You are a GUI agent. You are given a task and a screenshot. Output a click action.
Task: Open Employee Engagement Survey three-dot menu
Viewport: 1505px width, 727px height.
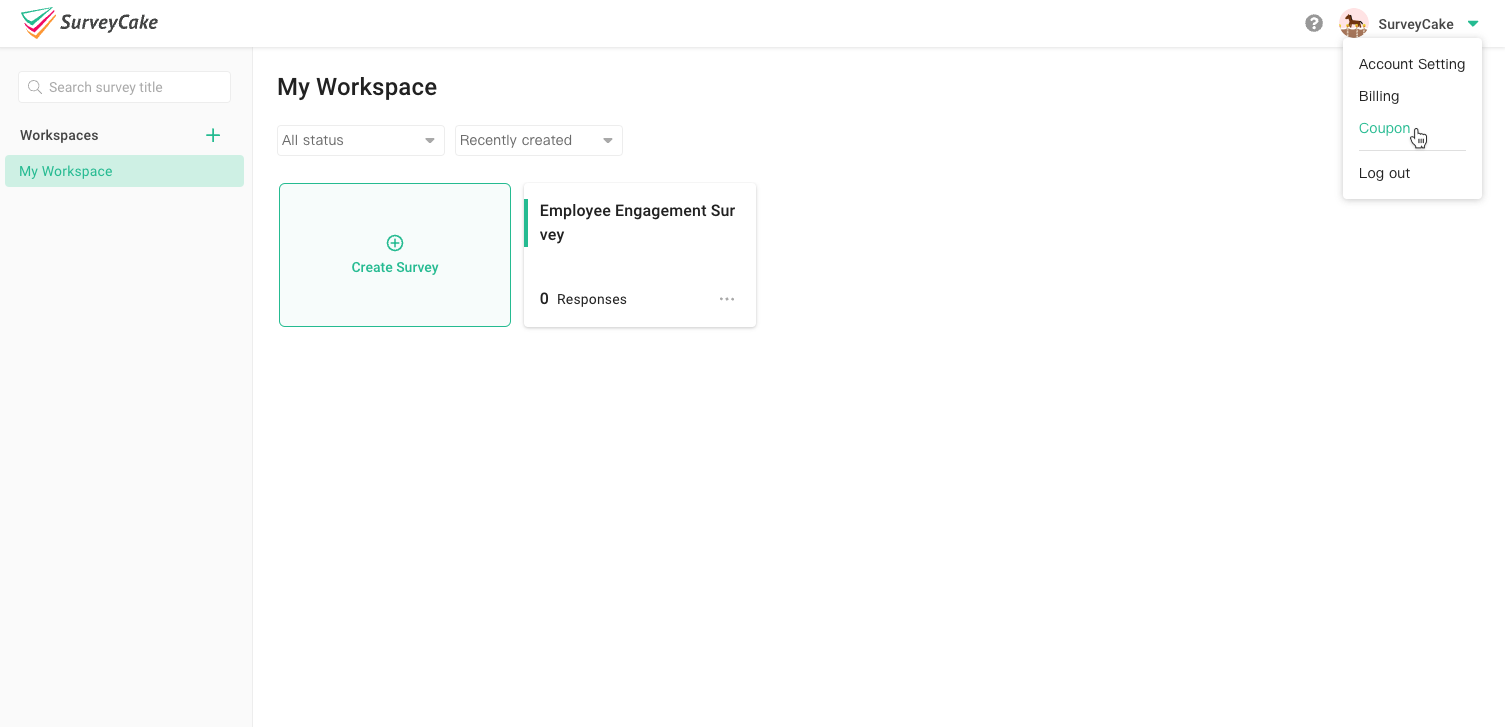pyautogui.click(x=727, y=299)
